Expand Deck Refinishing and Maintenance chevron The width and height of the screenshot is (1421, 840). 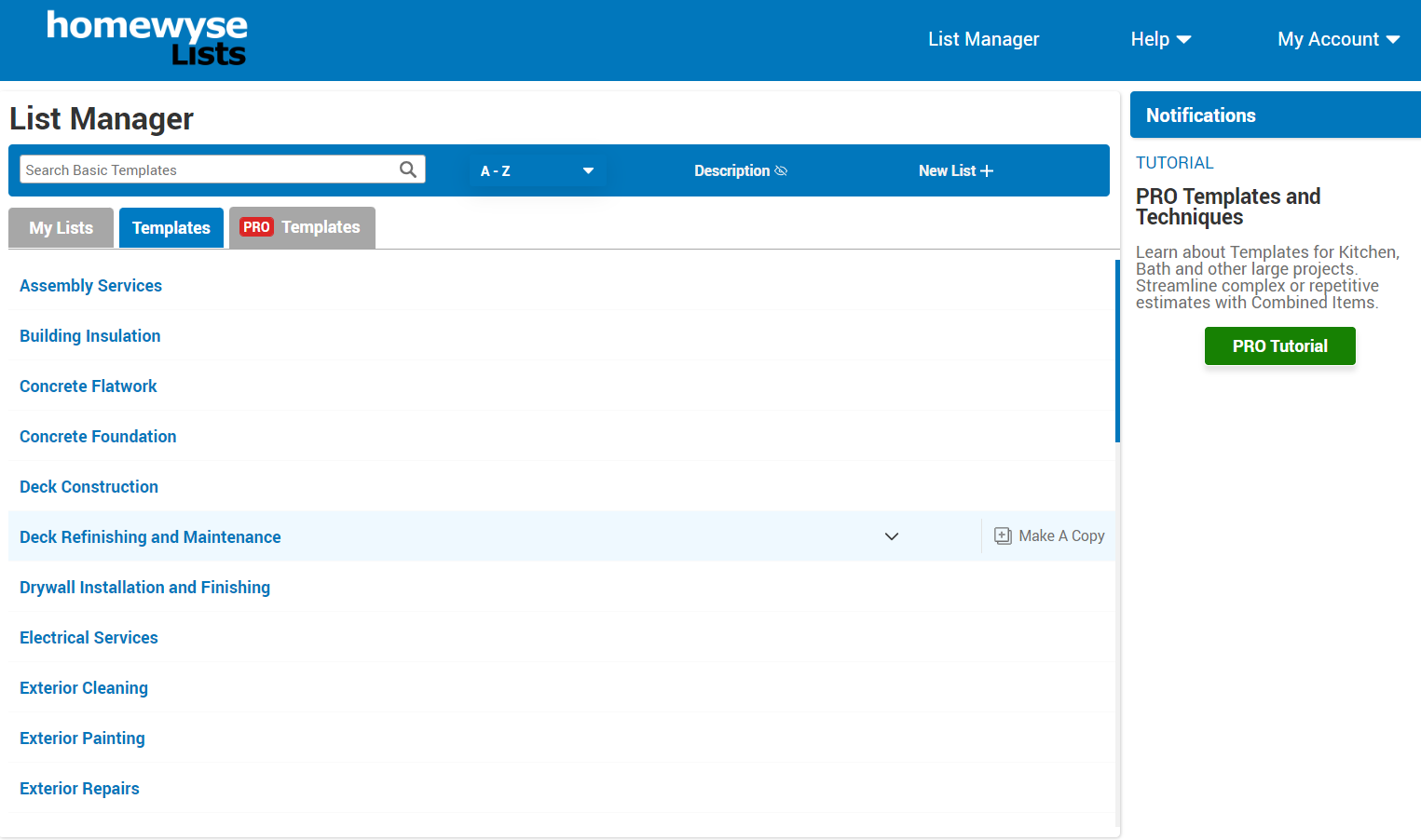click(891, 536)
